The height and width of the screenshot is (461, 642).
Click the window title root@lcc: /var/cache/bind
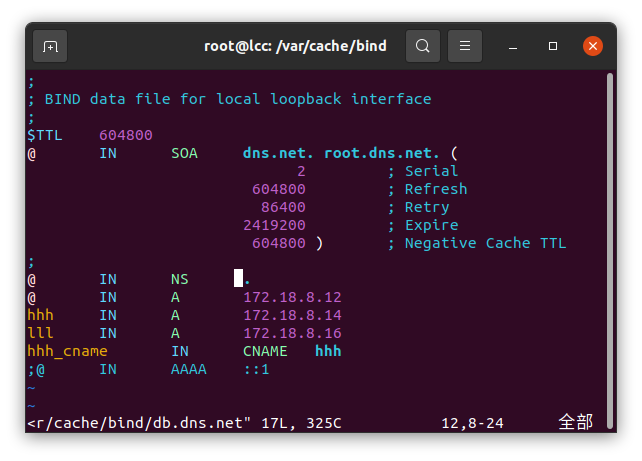point(295,46)
